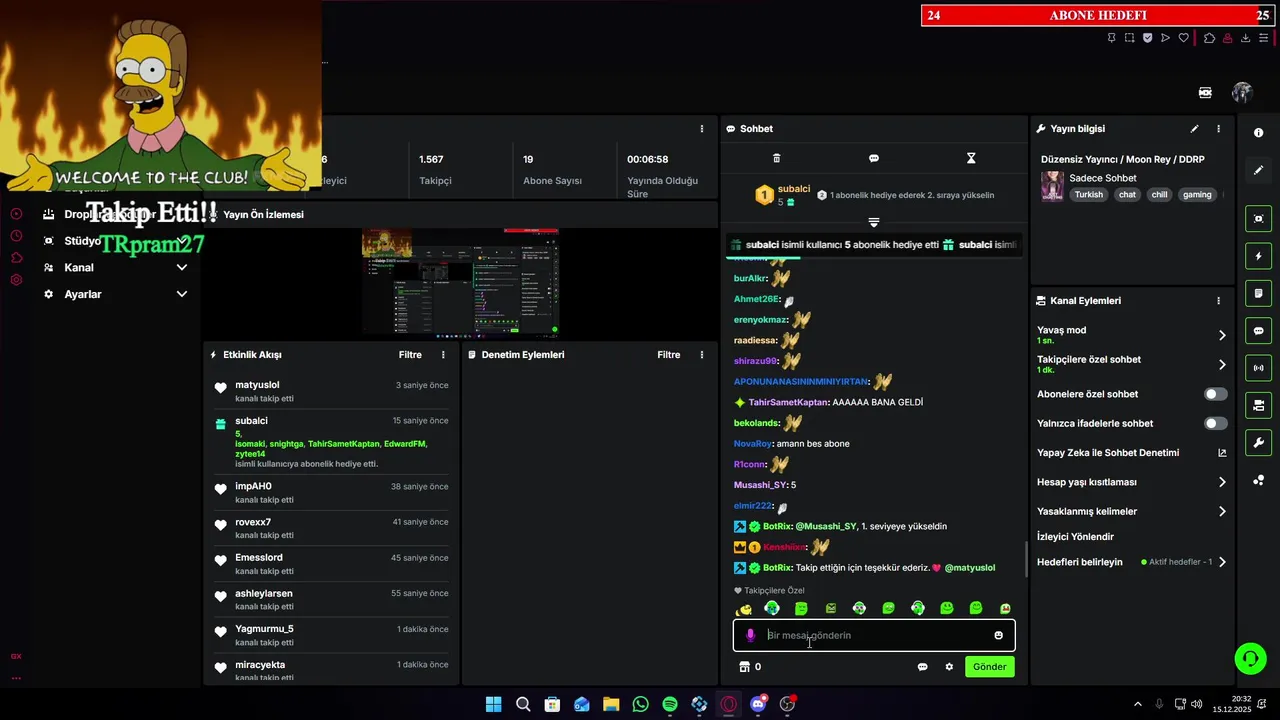Open Windows Start menu on taskbar
Viewport: 1280px width, 720px height.
point(493,704)
